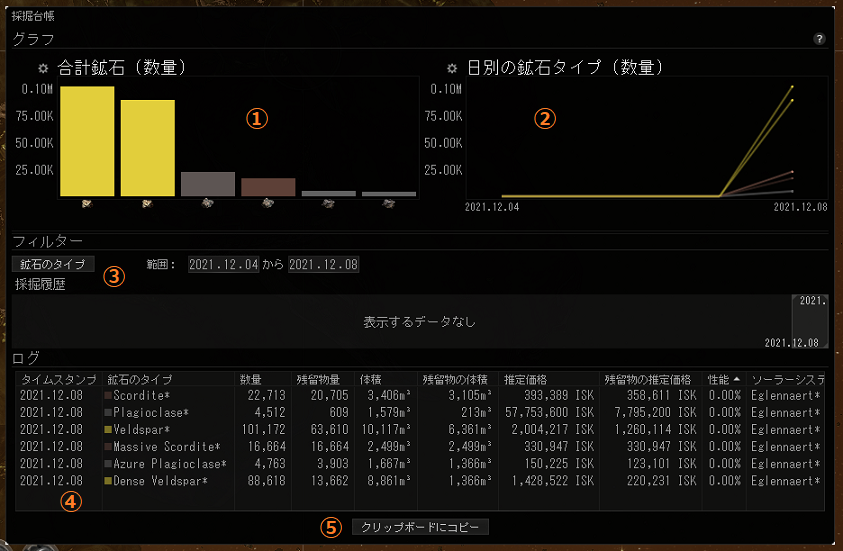Sort by 体積 column header
The image size is (843, 551).
click(x=385, y=380)
